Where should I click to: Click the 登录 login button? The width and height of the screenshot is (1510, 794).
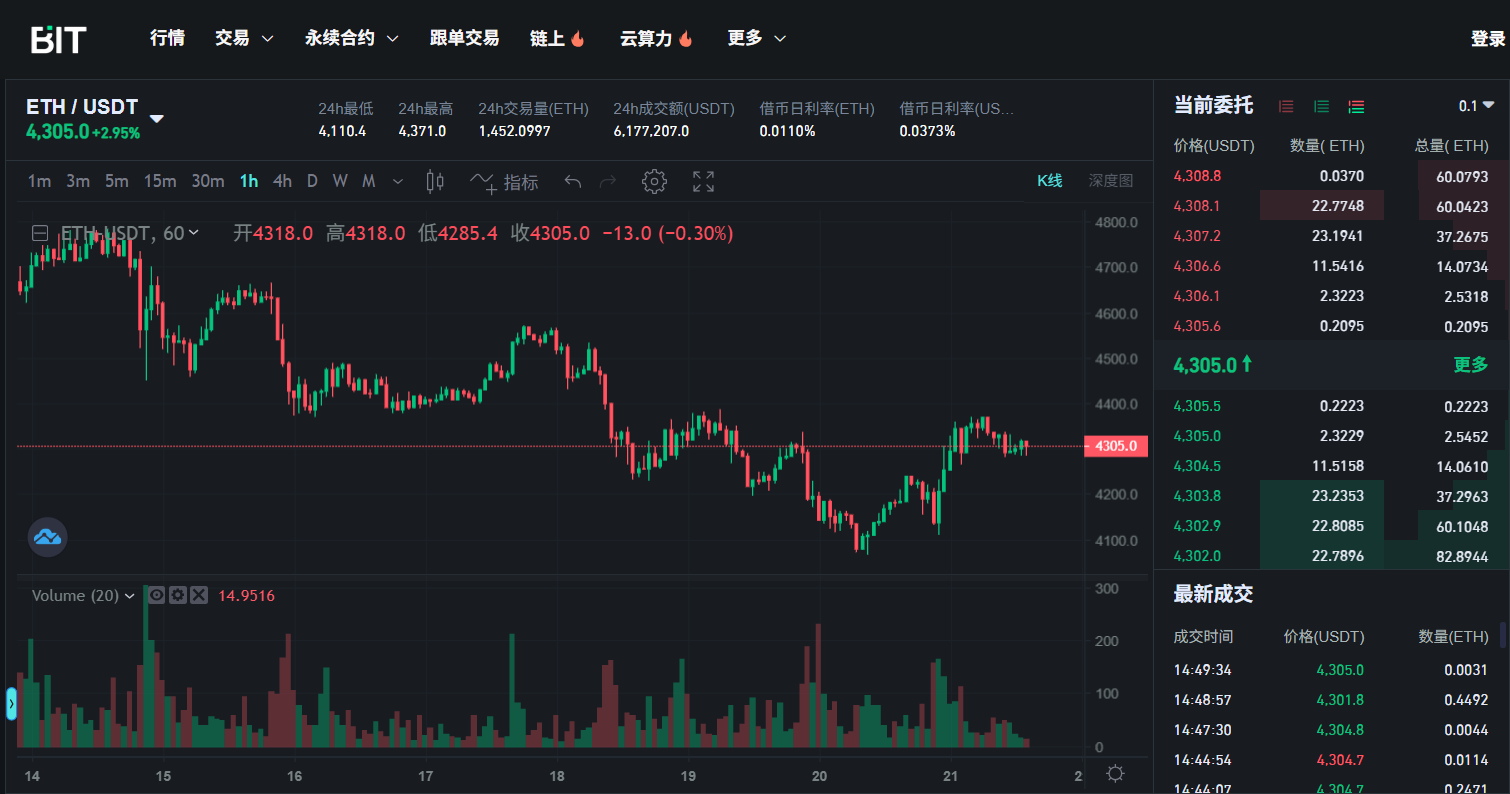[1487, 38]
